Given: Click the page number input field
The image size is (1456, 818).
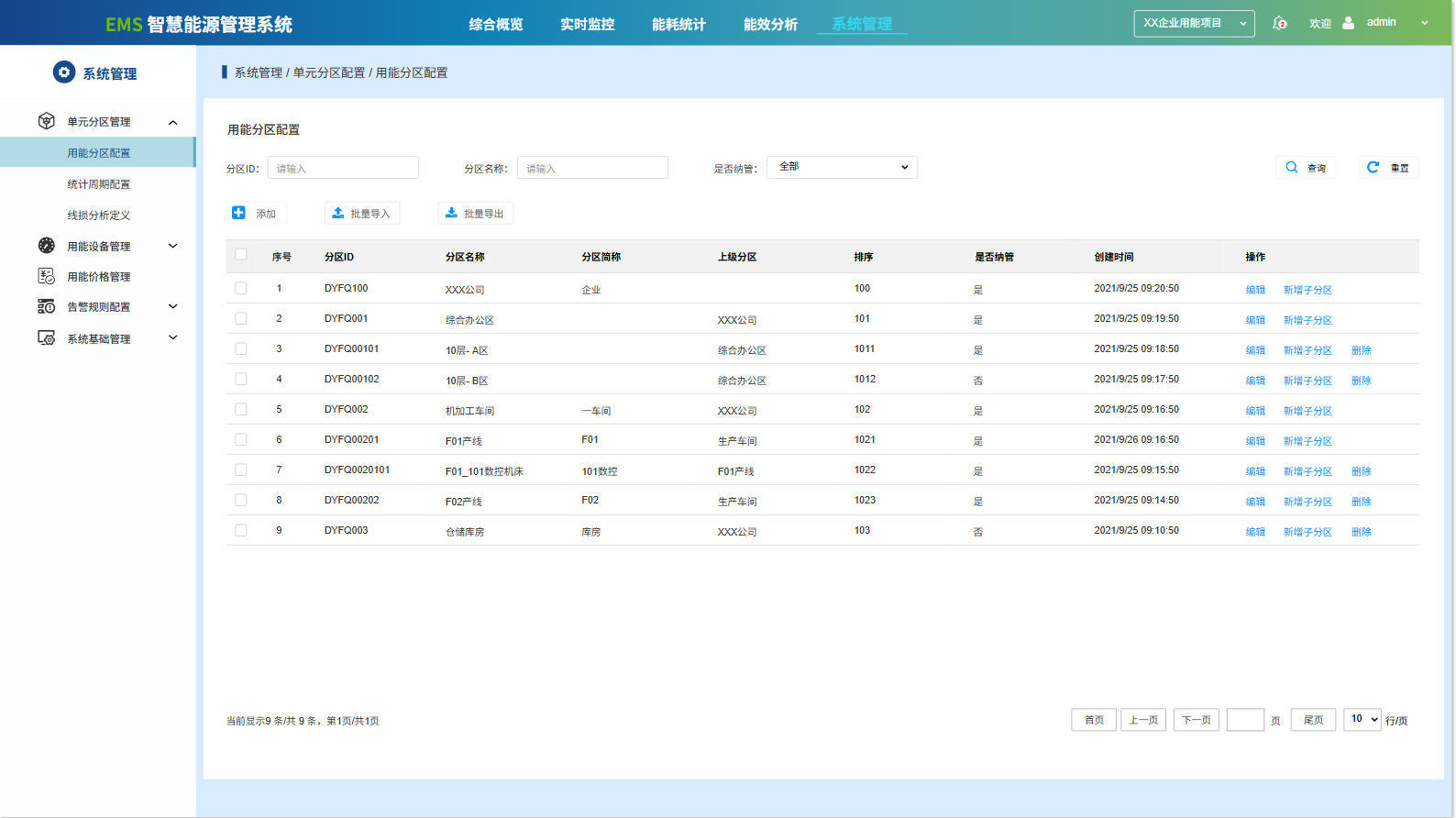Looking at the screenshot, I should (x=1245, y=720).
